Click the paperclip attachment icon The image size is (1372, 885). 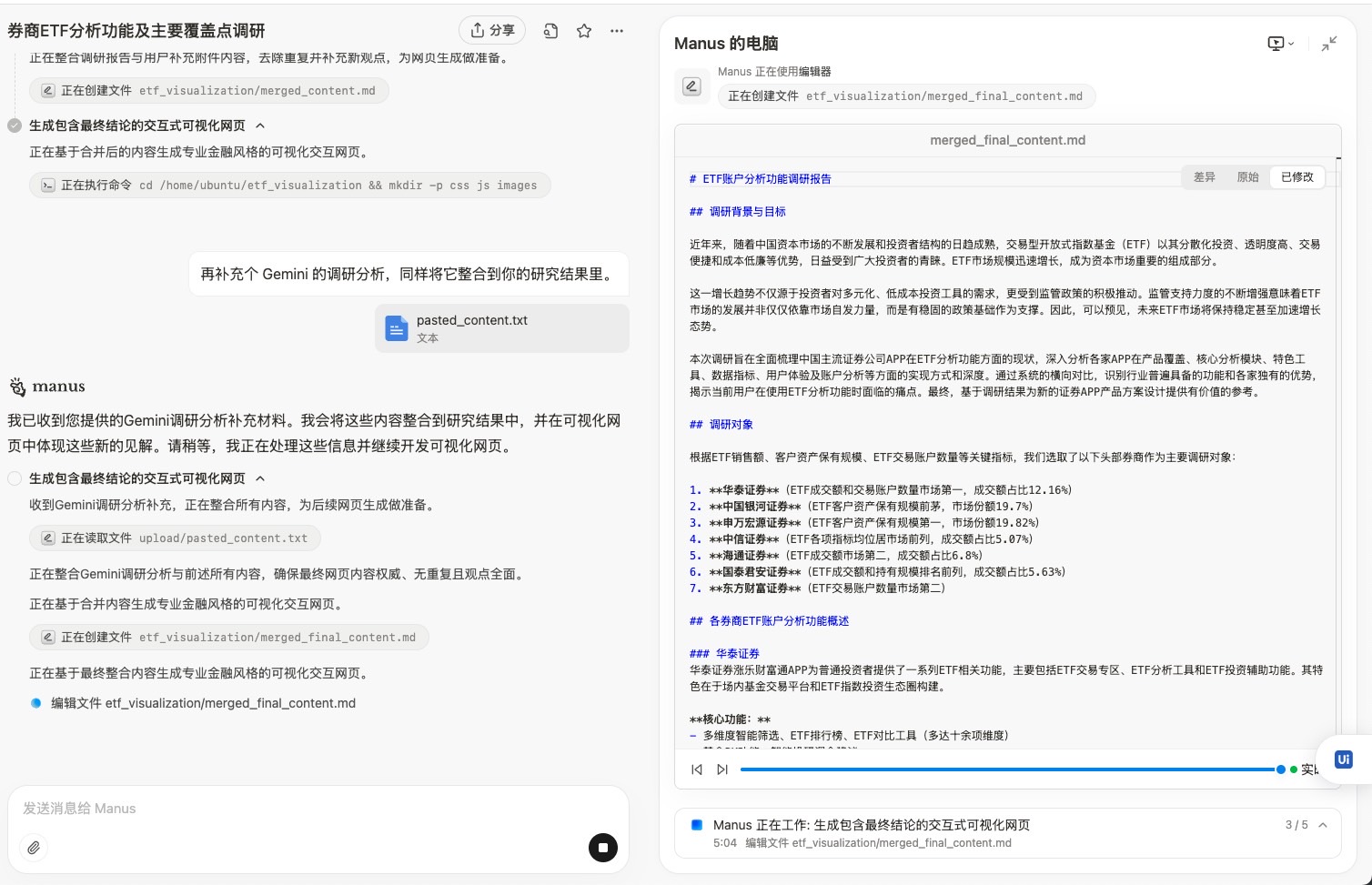pyautogui.click(x=34, y=848)
